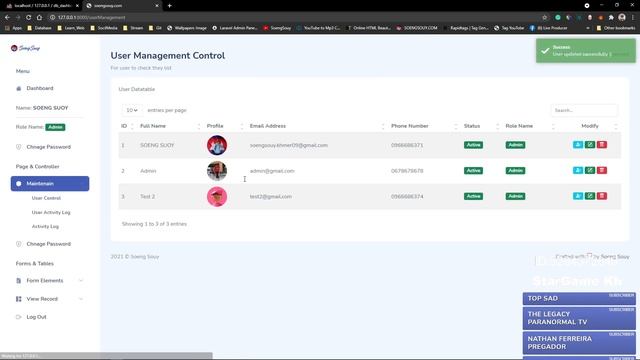Click the SoengSouy logo in sidebar

click(25, 48)
